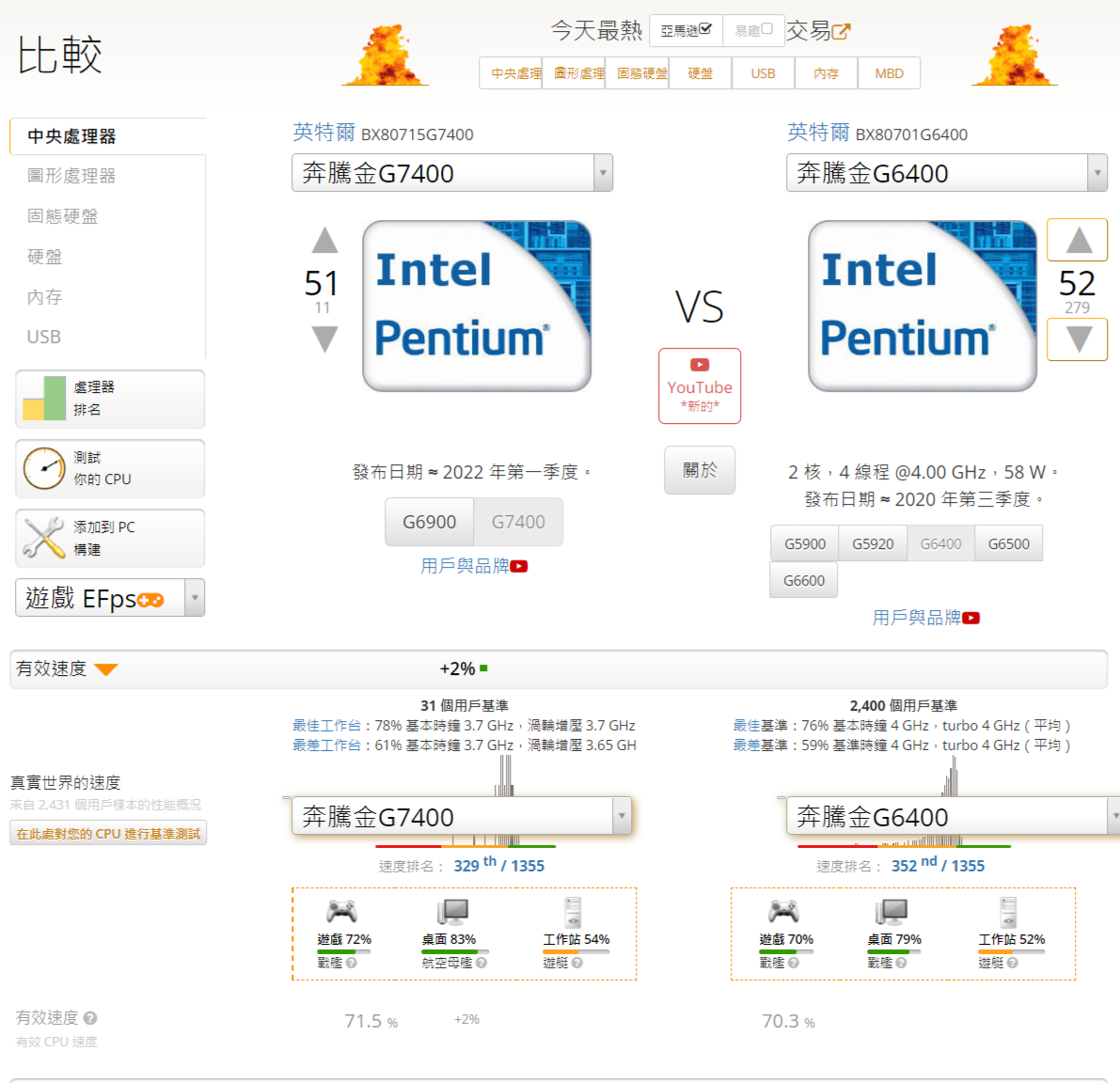
Task: Switch to the MBD tab
Action: [890, 73]
